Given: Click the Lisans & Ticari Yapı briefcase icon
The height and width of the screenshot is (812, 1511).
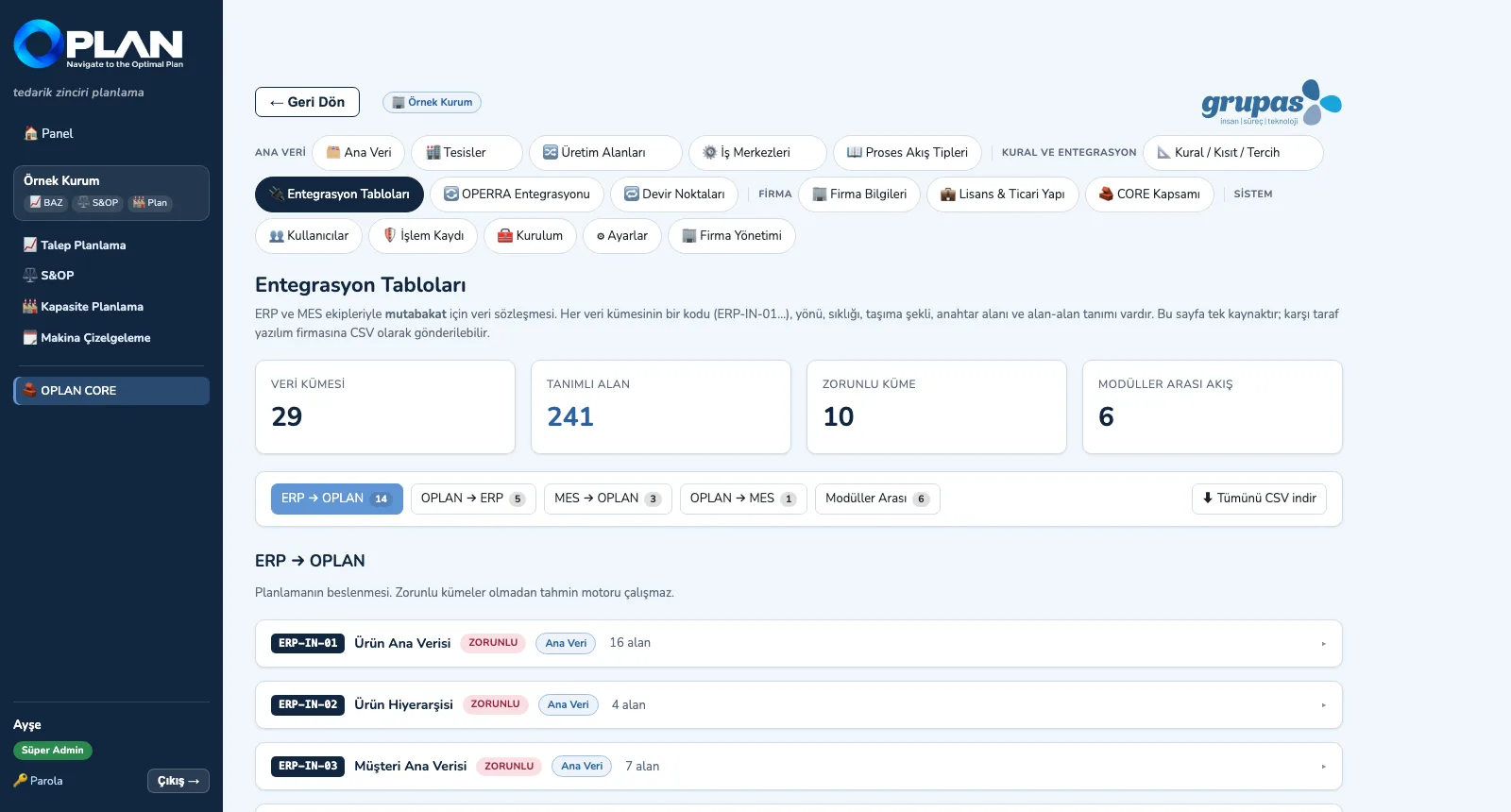Looking at the screenshot, I should tap(948, 195).
